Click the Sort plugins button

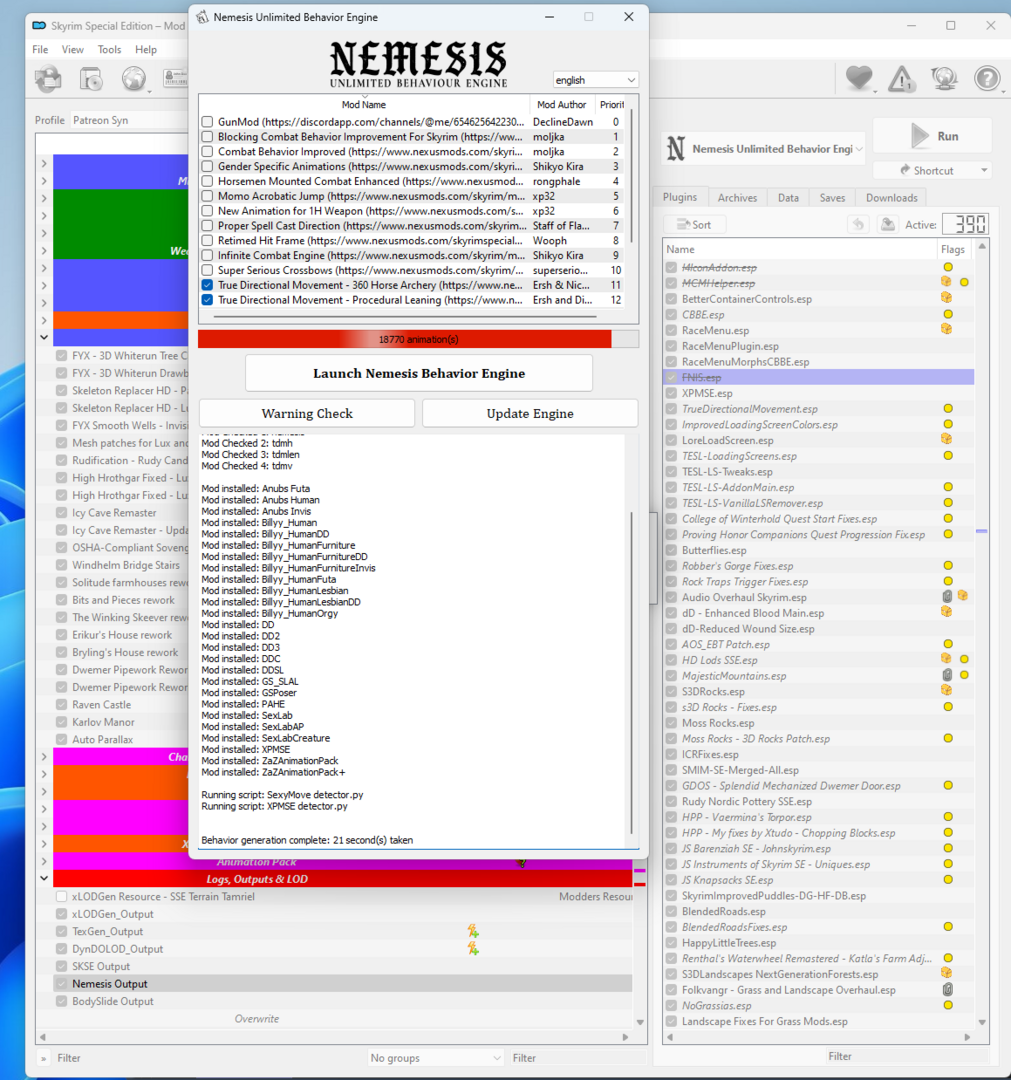(x=694, y=225)
